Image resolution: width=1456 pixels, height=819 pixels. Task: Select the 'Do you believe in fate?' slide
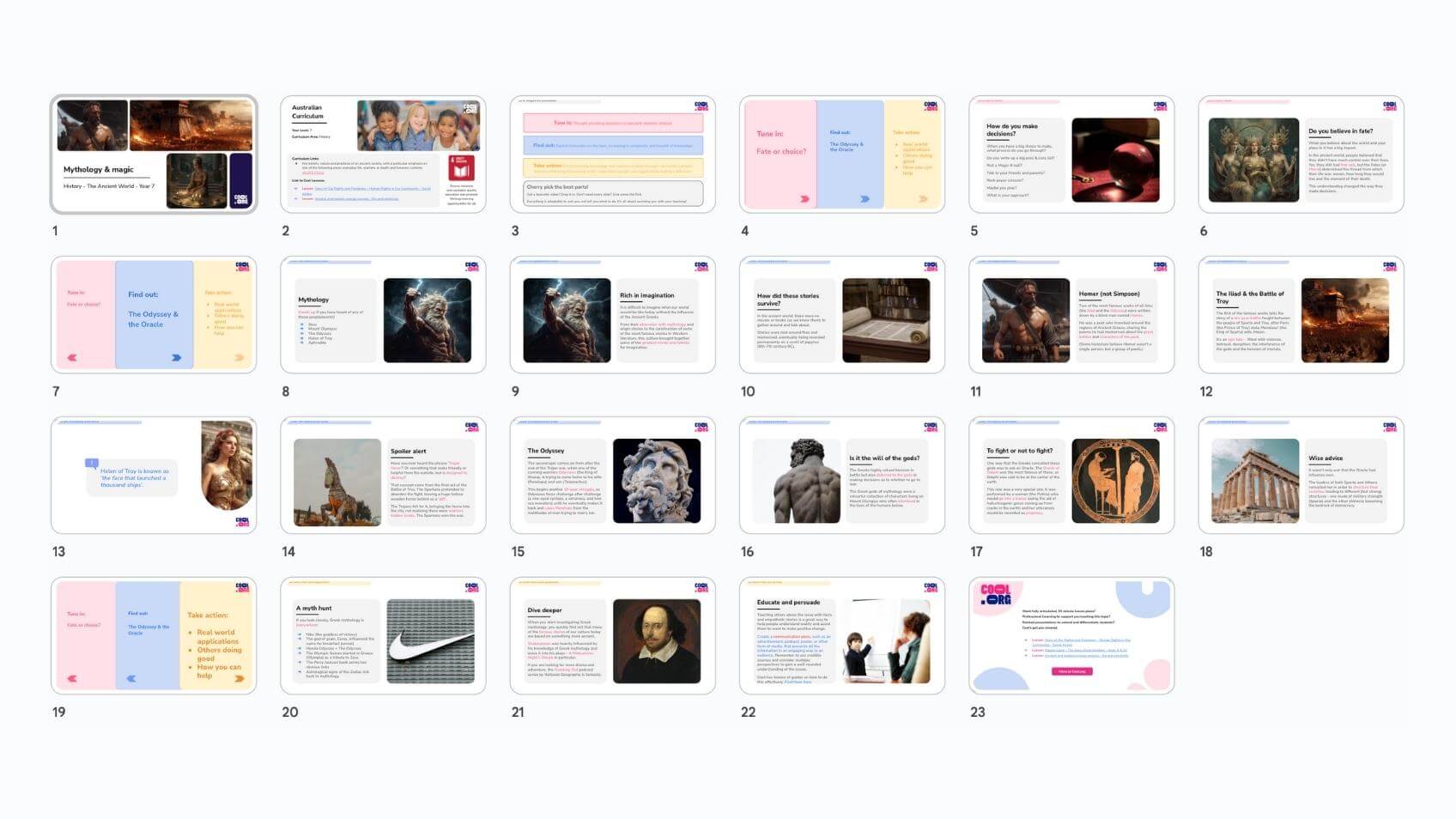click(1301, 155)
